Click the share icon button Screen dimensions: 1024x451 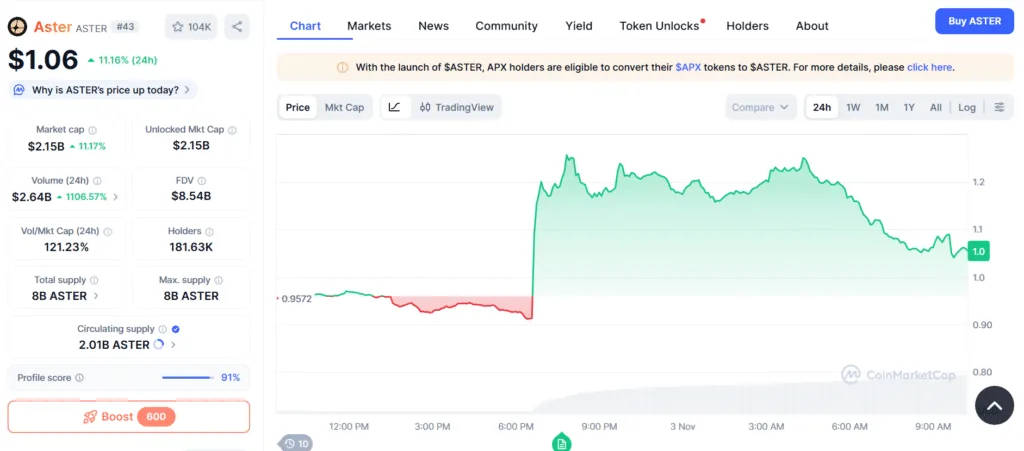coord(237,27)
